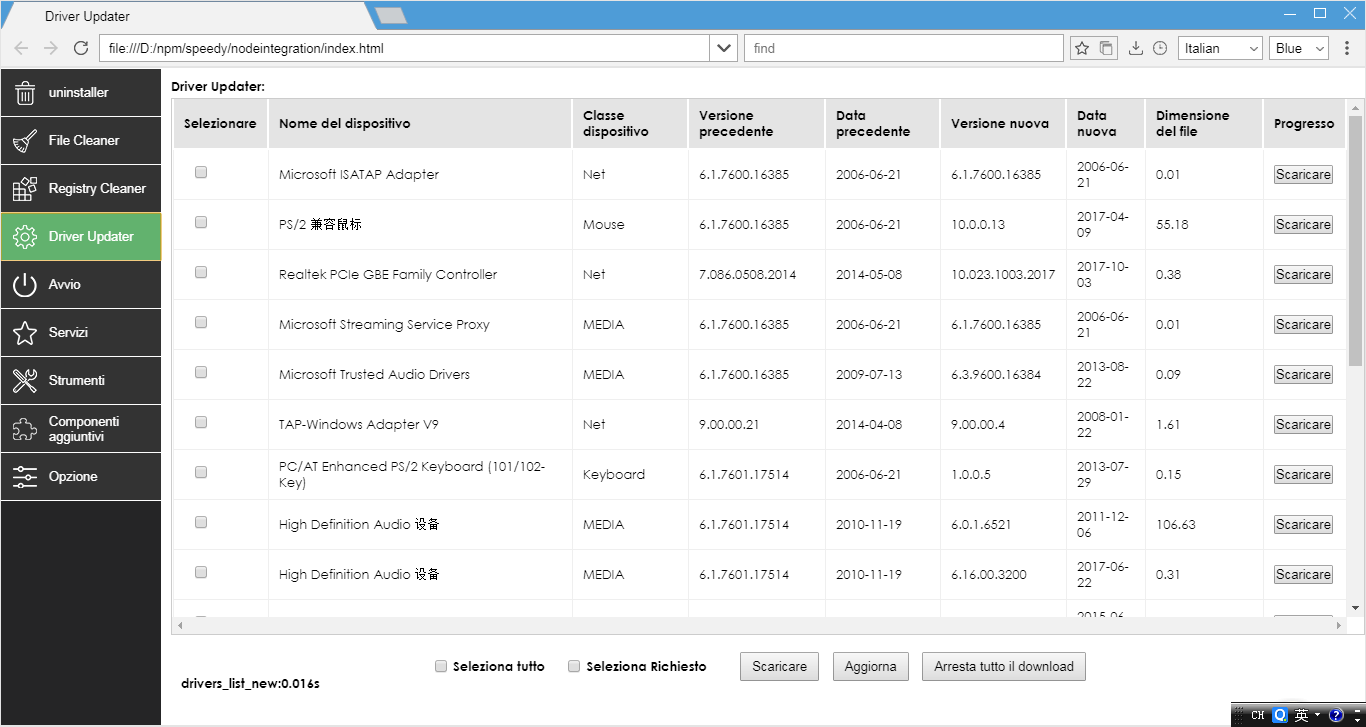Viewport: 1366px width, 727px height.
Task: Click the Avvio power icon
Action: click(25, 285)
